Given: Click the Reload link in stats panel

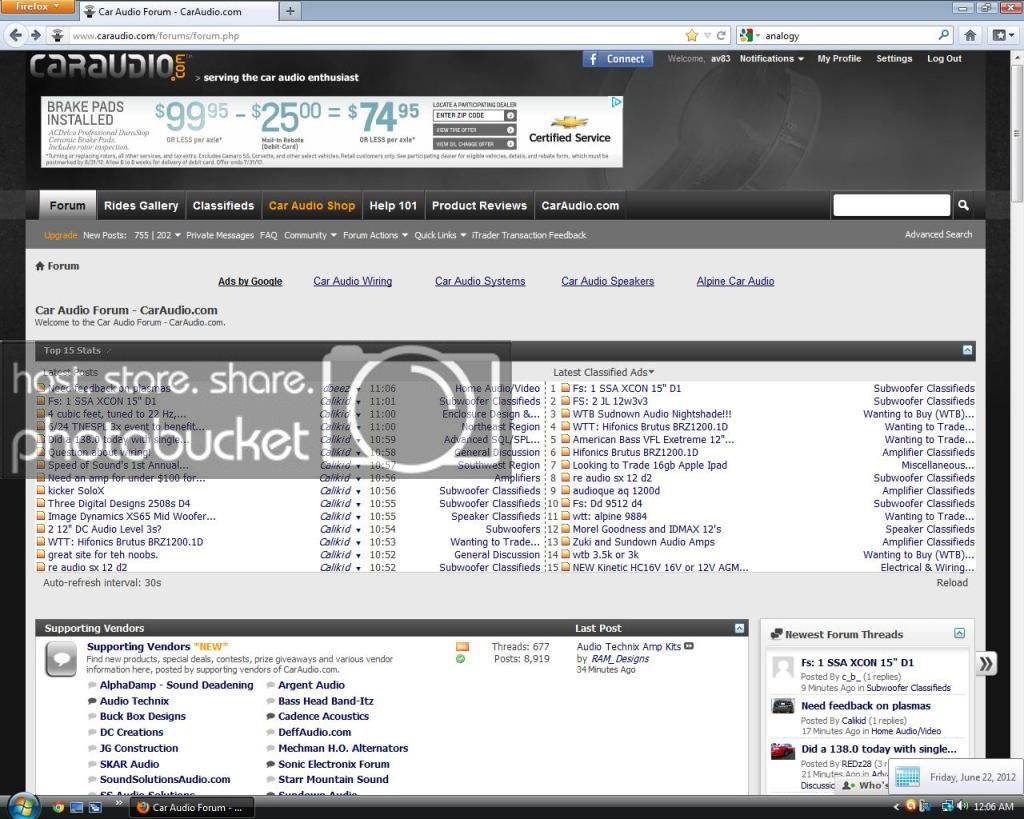Looking at the screenshot, I should coord(952,583).
